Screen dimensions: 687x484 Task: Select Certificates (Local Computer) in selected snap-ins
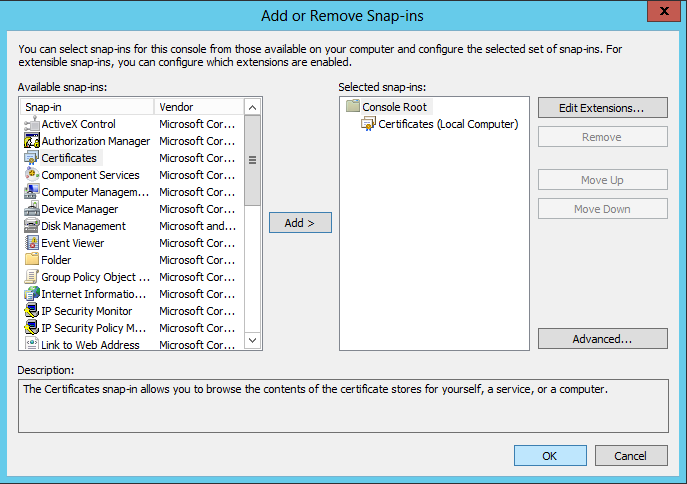coord(448,124)
